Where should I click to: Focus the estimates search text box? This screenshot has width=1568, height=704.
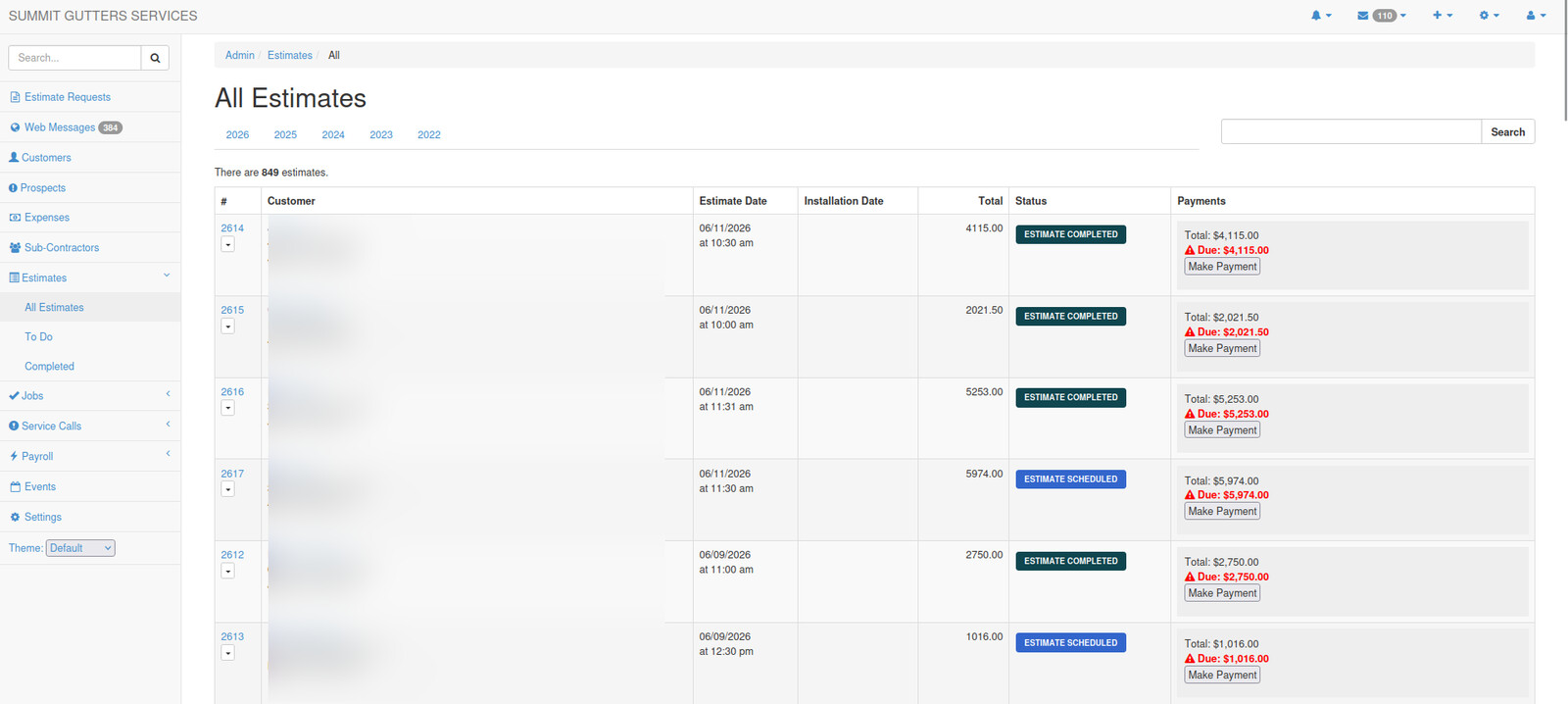point(1351,132)
